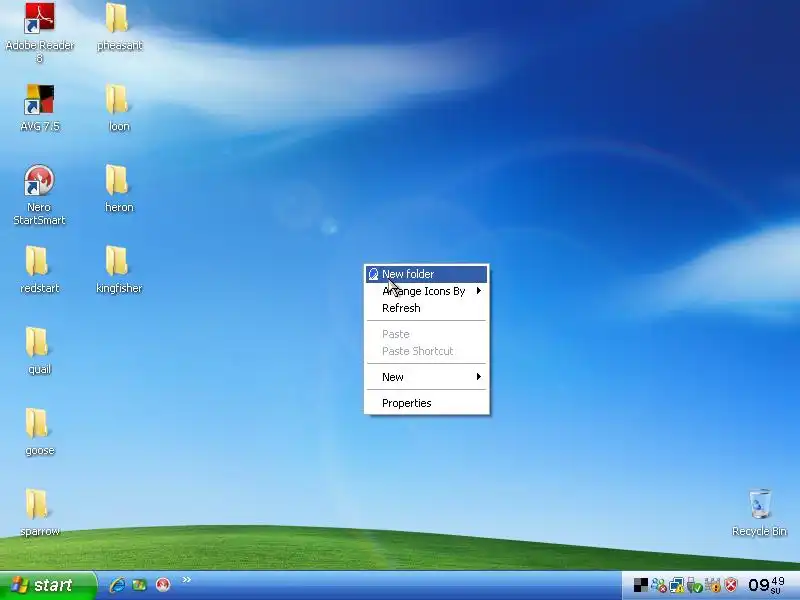Choose Refresh from the context menu
This screenshot has height=600, width=800.
click(427, 308)
